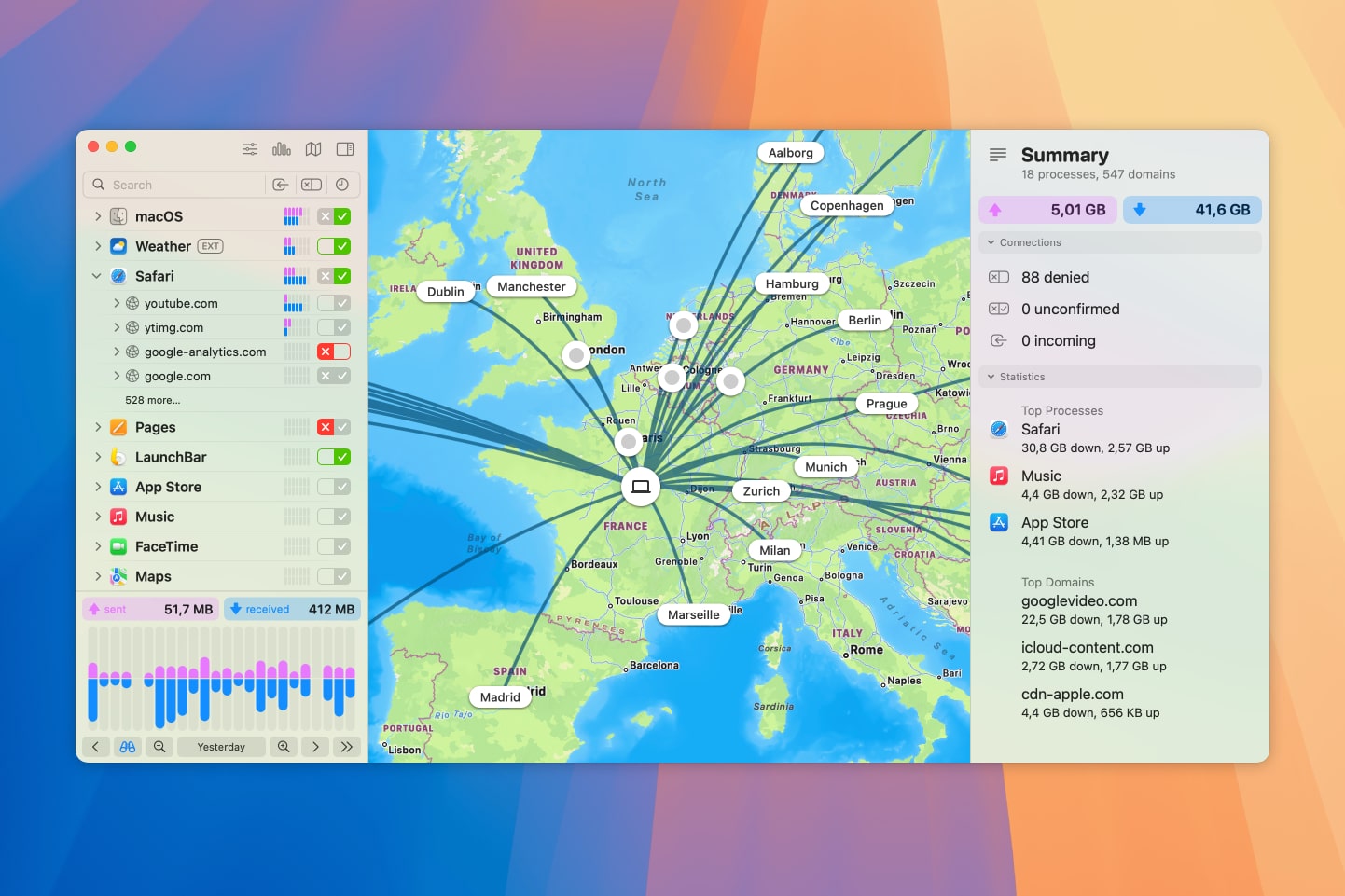Click the Summary list icon
Screen dimensions: 1345x896
(x=998, y=155)
